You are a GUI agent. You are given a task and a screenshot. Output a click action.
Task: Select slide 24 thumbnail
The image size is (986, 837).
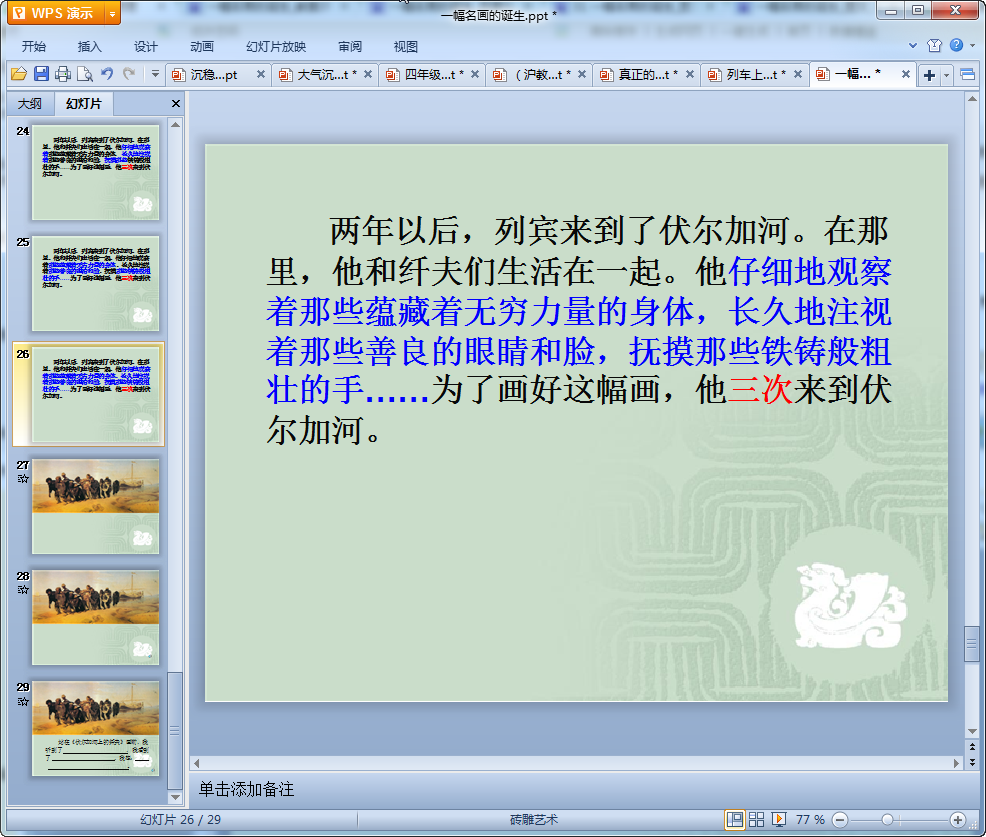pos(96,172)
